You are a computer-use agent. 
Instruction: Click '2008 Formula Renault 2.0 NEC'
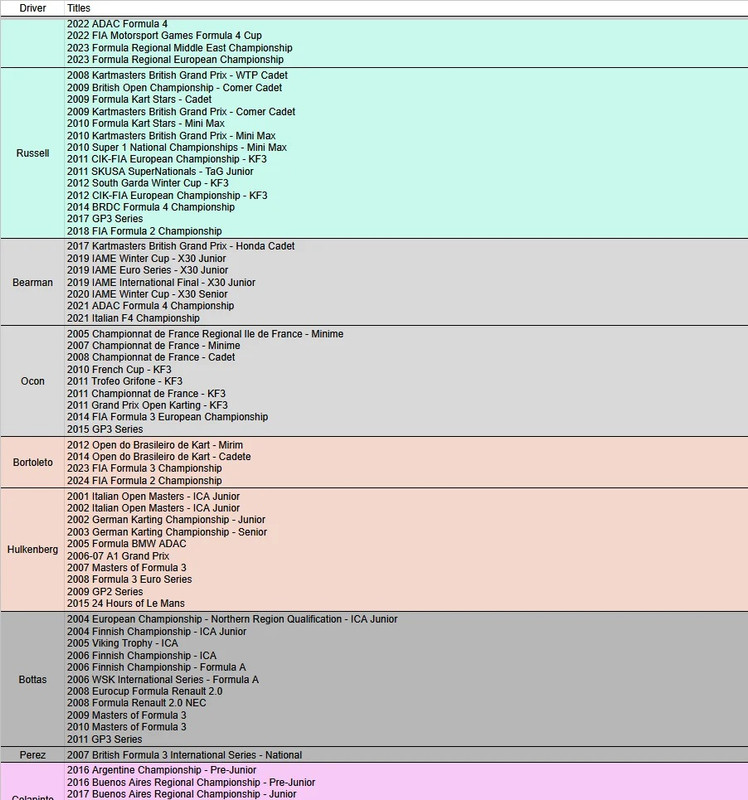pos(136,704)
